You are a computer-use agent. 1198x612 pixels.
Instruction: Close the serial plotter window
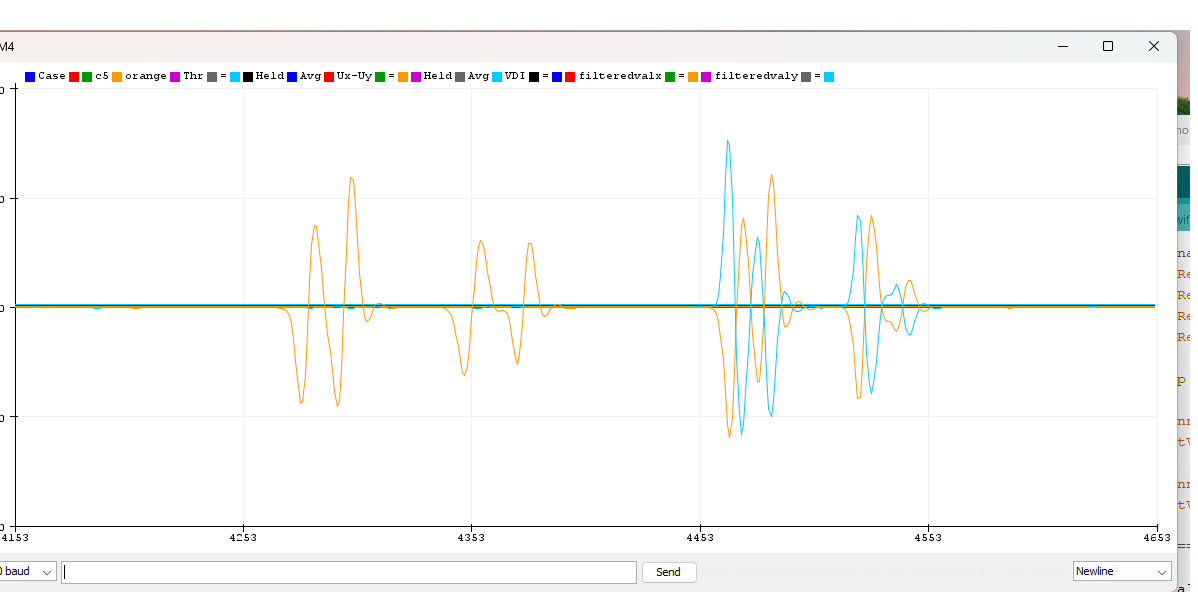pyautogui.click(x=1154, y=47)
